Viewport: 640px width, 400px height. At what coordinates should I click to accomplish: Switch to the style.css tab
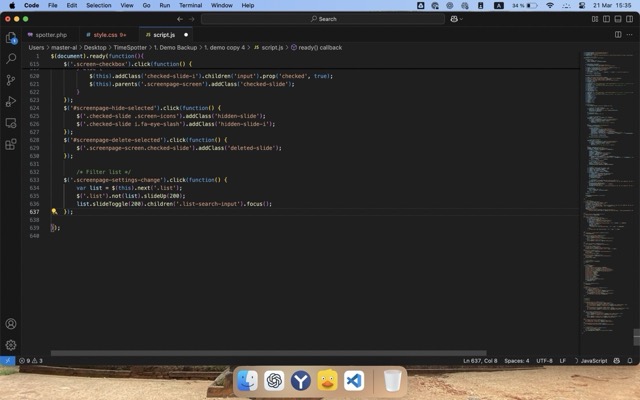coord(105,34)
